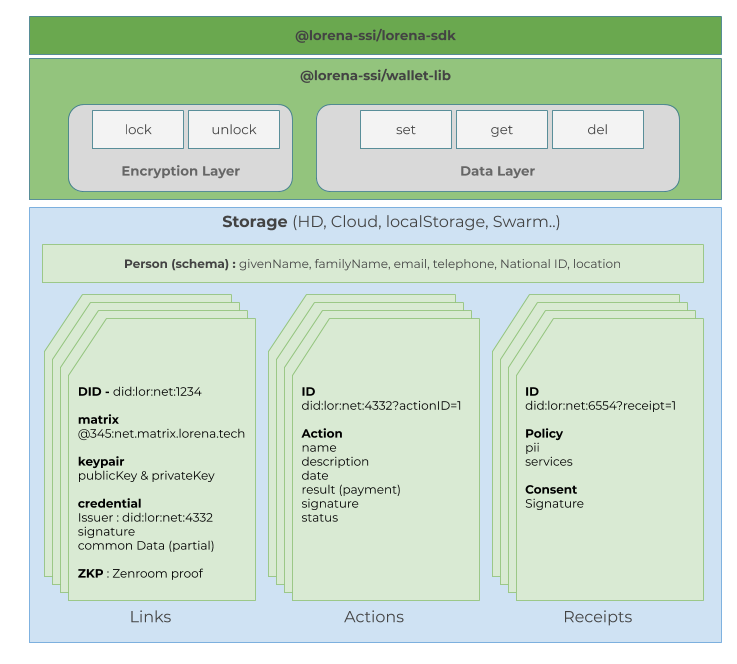The width and height of the screenshot is (737, 664).
Task: Click the Policy heading
Action: [x=544, y=433]
